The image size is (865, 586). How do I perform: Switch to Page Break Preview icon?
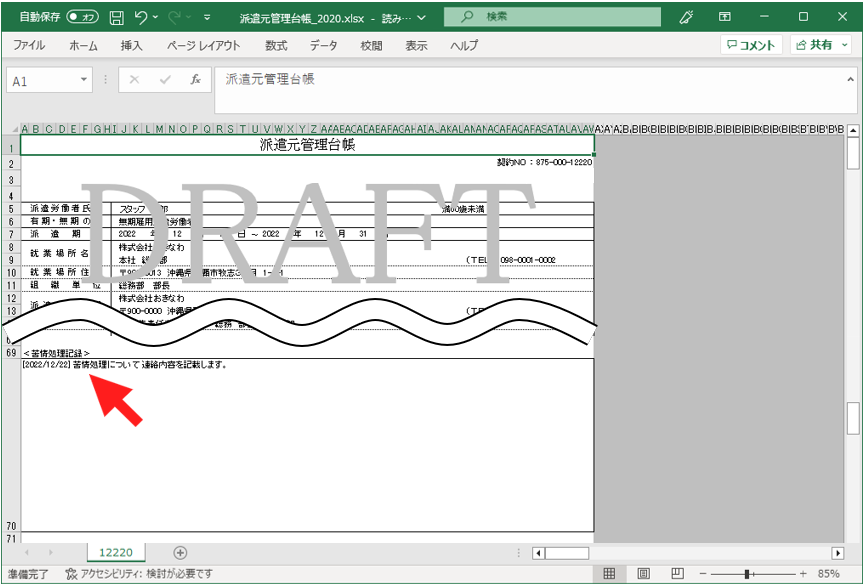(676, 574)
